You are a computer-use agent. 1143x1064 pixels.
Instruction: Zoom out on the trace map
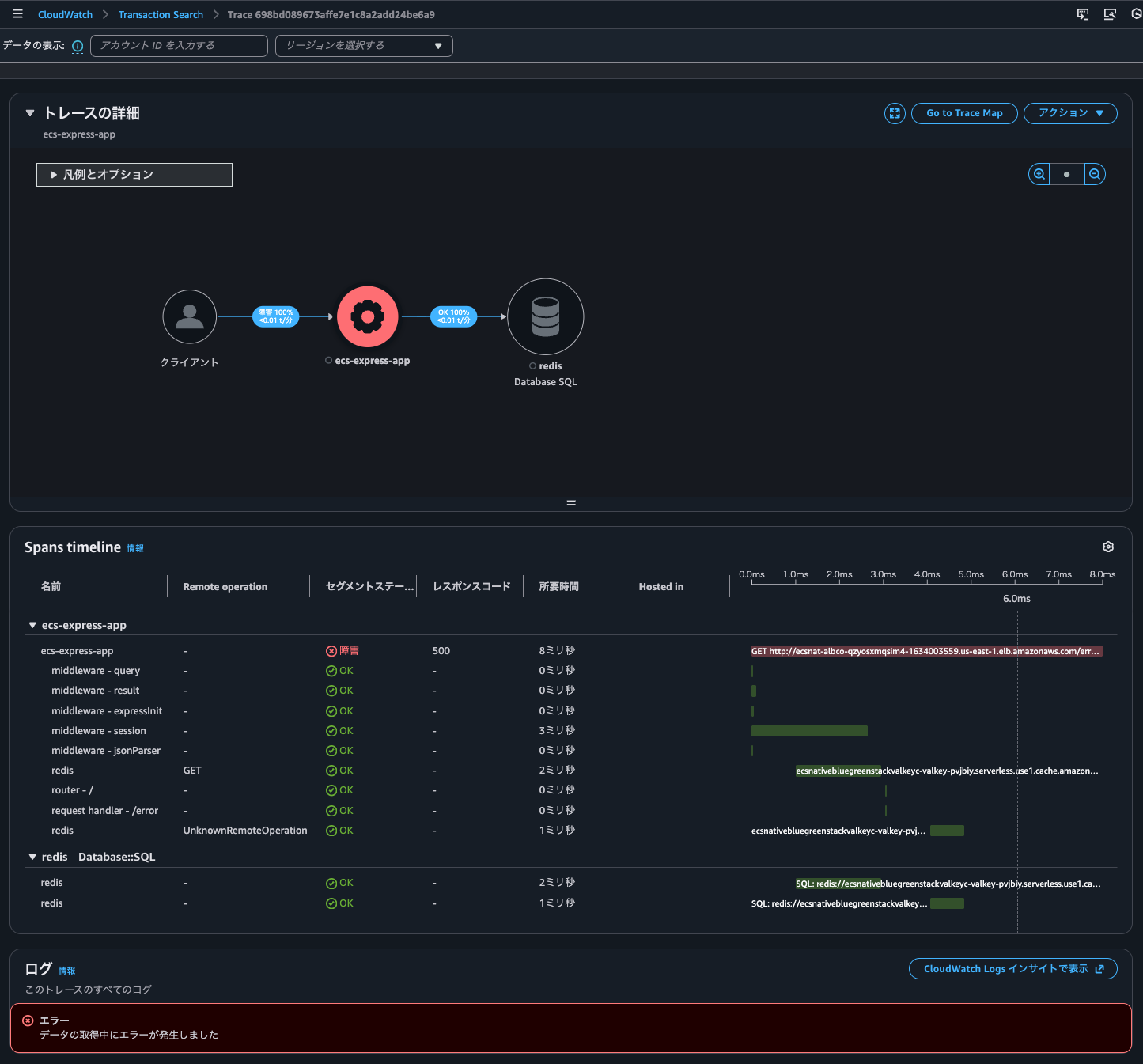pyautogui.click(x=1095, y=174)
